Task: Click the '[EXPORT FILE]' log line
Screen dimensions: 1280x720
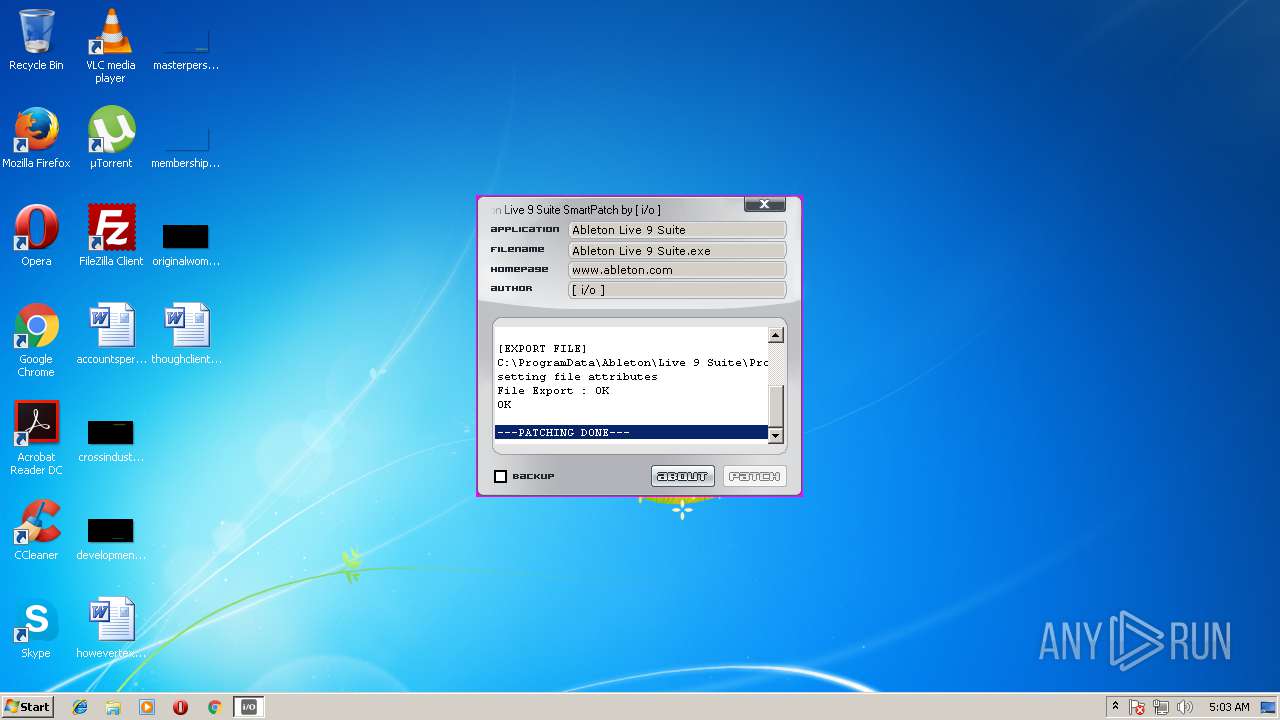Action: (542, 349)
